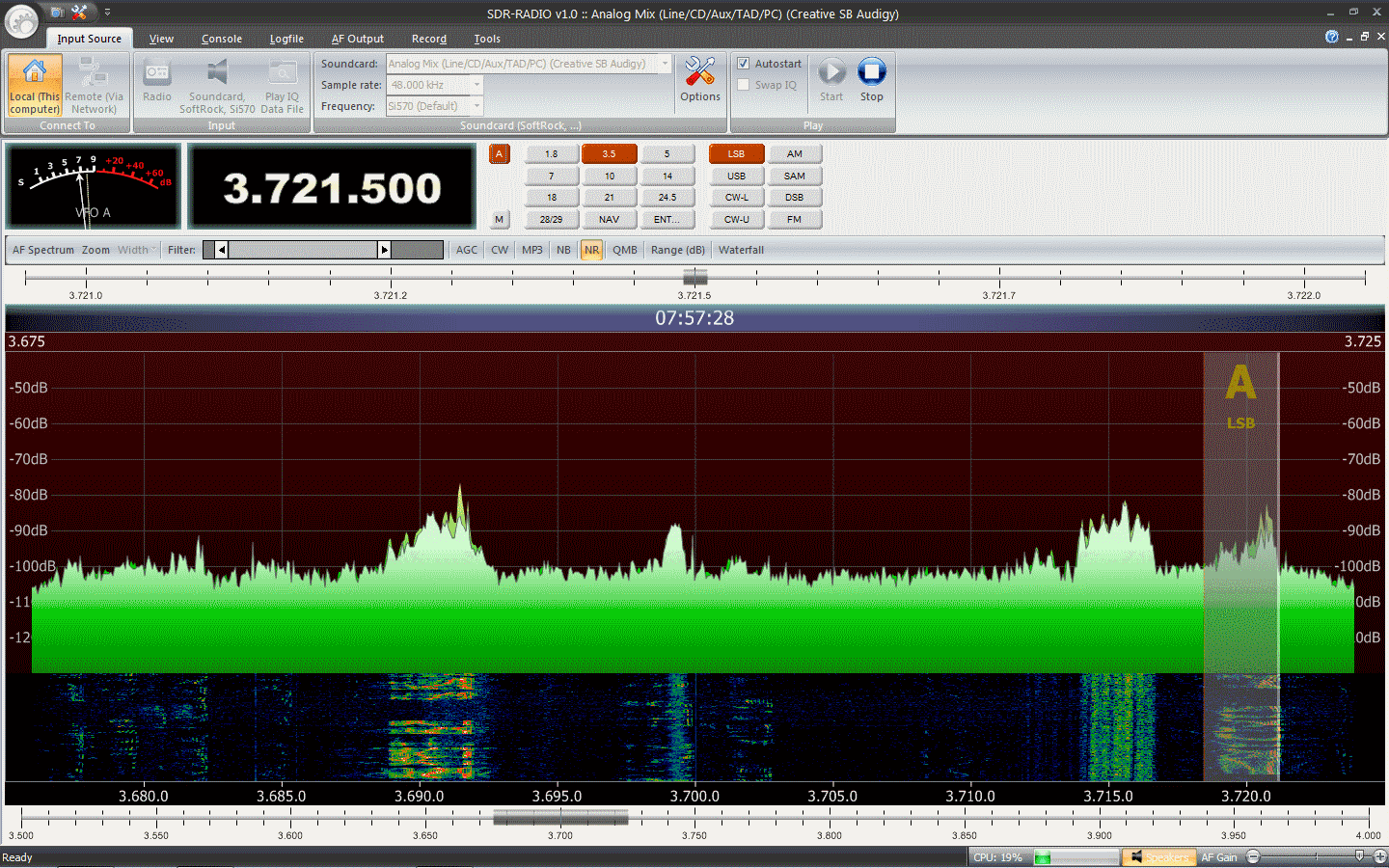Click the VFO A frequency display
The image size is (1389, 868).
coord(332,185)
